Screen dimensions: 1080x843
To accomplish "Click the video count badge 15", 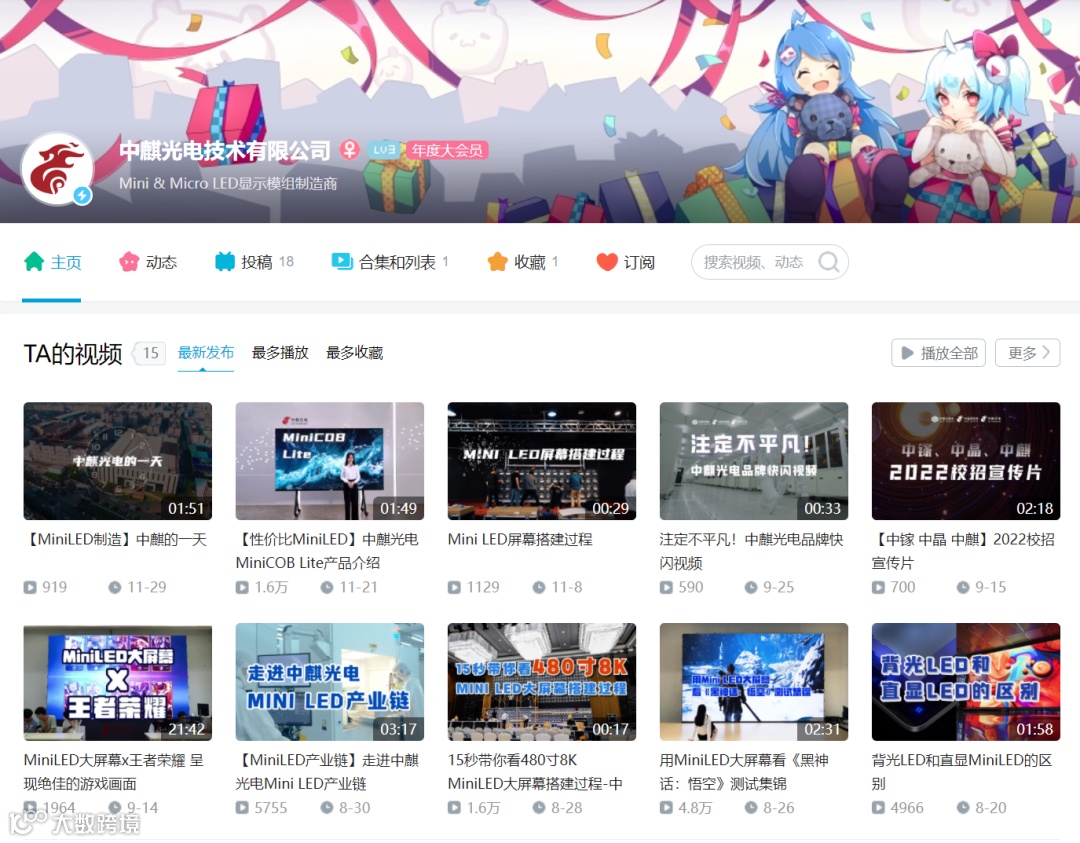I will pyautogui.click(x=150, y=353).
